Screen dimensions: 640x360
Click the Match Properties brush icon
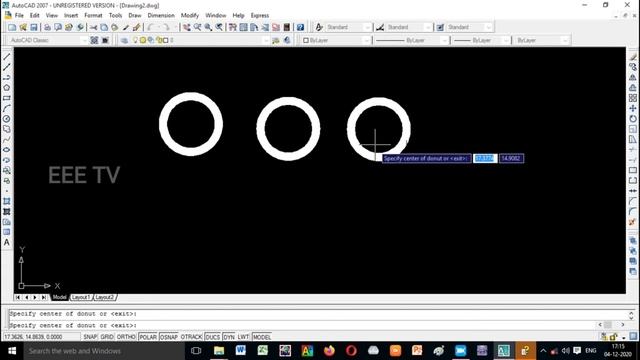[126, 27]
